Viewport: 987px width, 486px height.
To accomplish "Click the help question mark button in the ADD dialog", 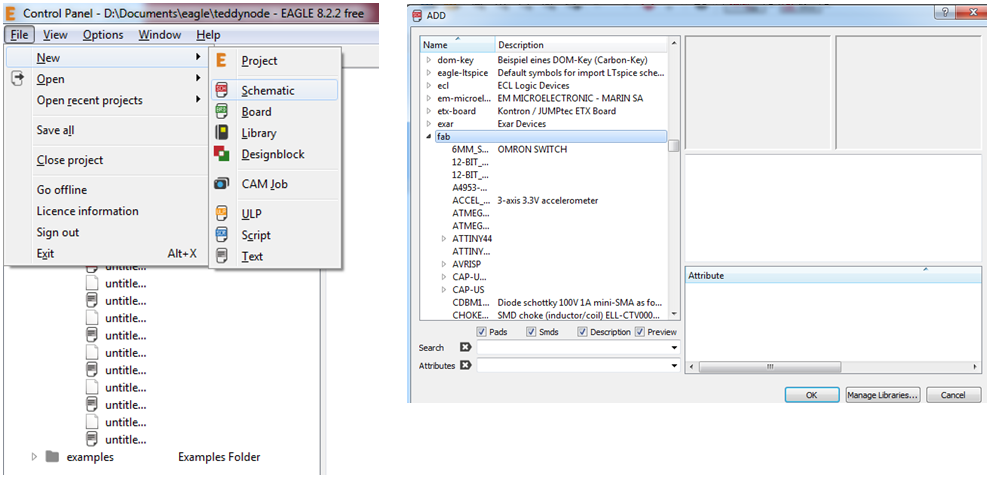I will [945, 12].
